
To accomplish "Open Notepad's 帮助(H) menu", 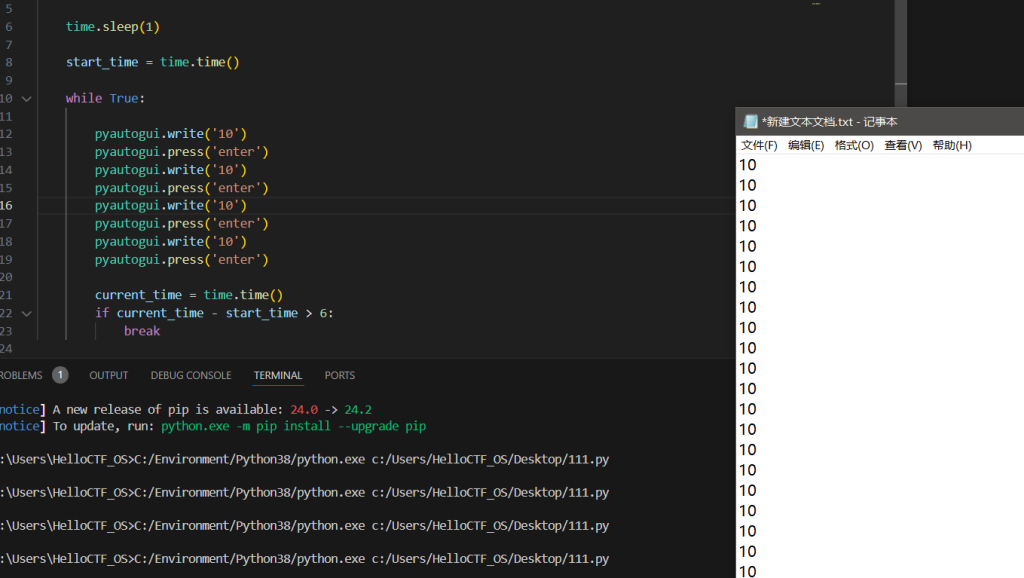I will point(952,145).
